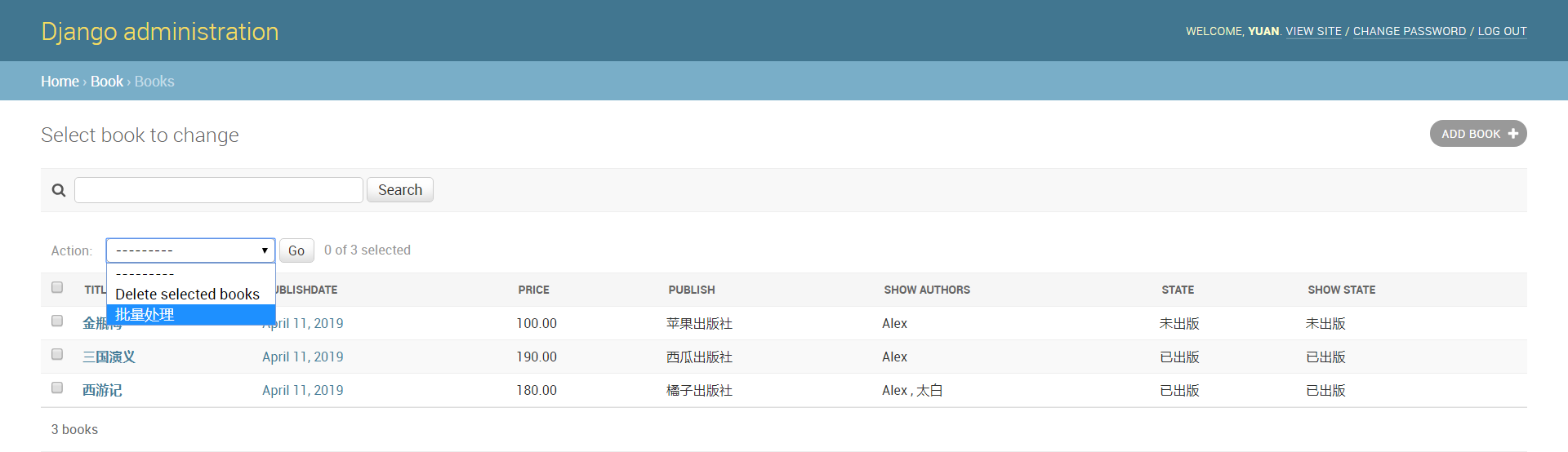Toggle the select-all books checkbox
Screen dimensions: 1568x452
57,287
